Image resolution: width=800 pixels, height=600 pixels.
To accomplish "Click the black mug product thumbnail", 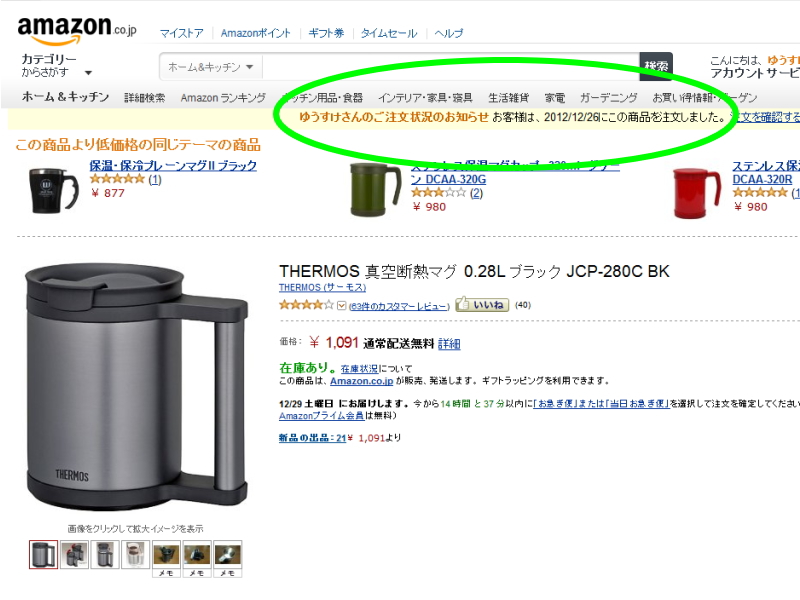I will tap(55, 190).
